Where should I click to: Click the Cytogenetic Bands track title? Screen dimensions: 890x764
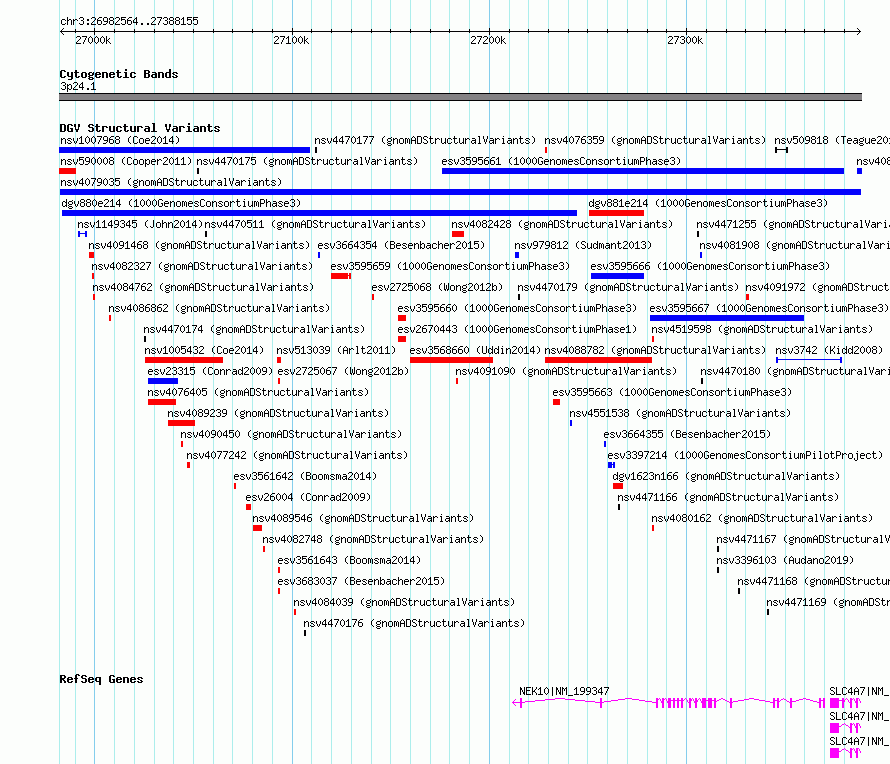(x=119, y=74)
